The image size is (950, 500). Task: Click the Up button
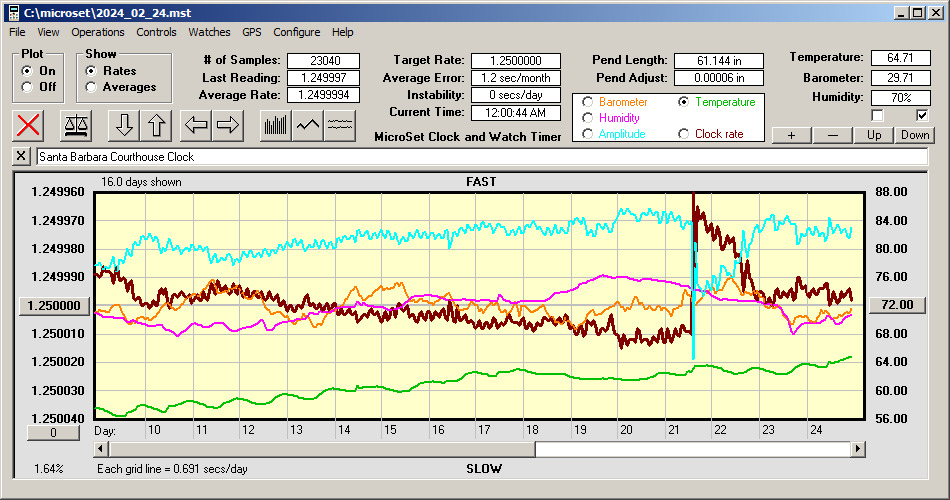(874, 135)
